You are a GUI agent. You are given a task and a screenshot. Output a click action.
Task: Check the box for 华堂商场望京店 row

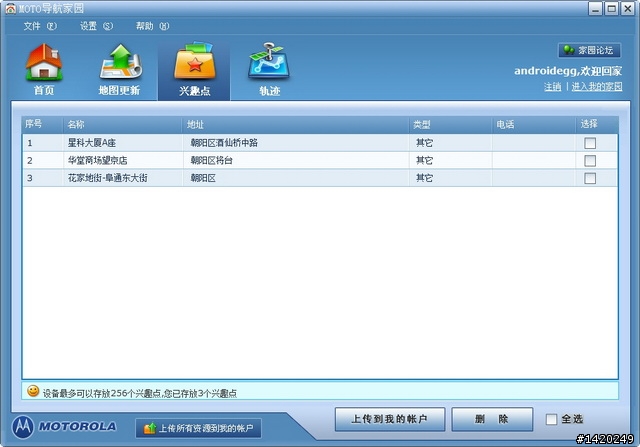pyautogui.click(x=590, y=160)
